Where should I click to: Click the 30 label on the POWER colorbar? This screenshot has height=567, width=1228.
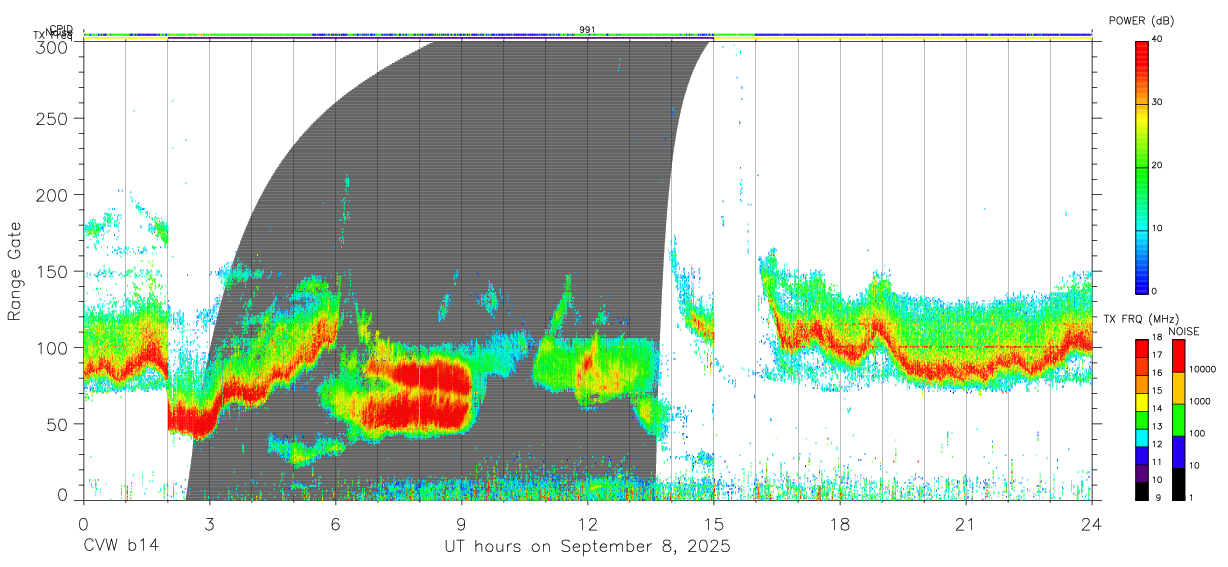pos(1159,102)
